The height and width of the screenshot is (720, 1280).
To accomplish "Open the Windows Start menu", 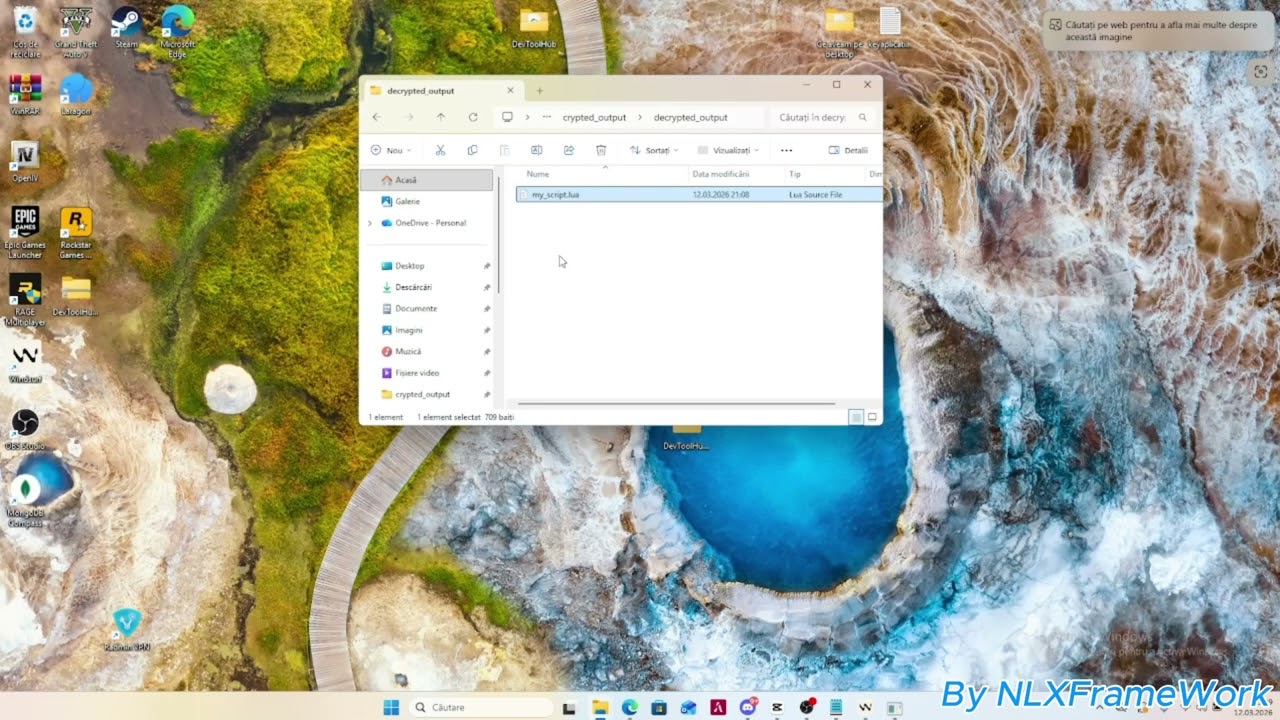I will pos(391,707).
